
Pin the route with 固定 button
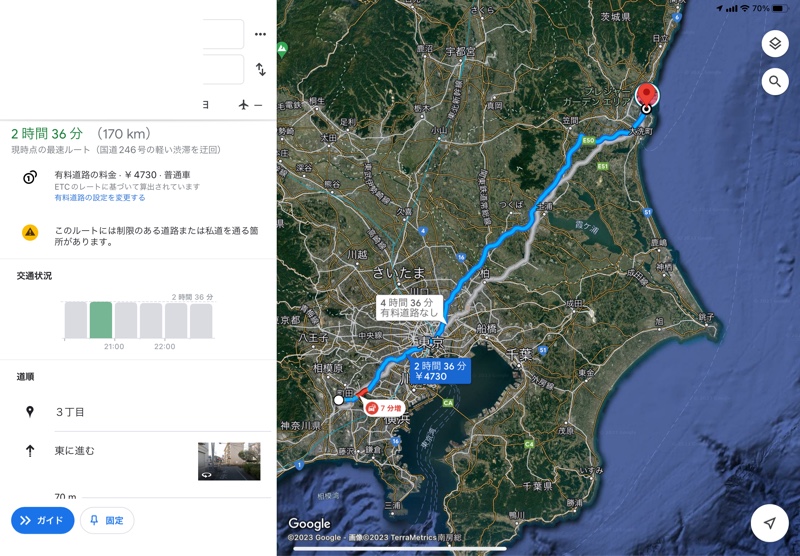point(107,520)
